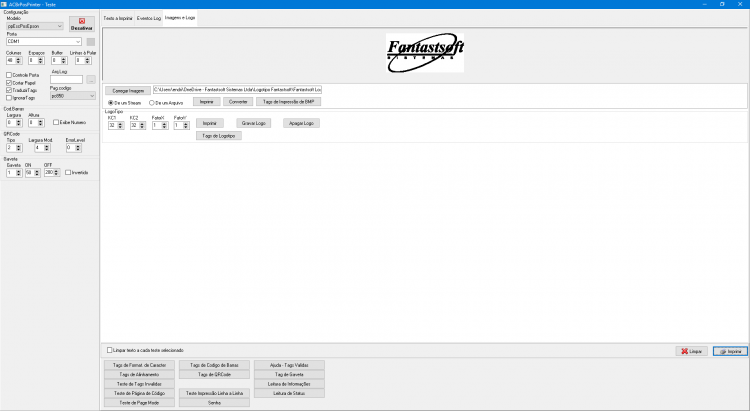This screenshot has height=411, width=750.
Task: Click the printer-icon Imprimir button at bottom right
Action: (x=730, y=351)
